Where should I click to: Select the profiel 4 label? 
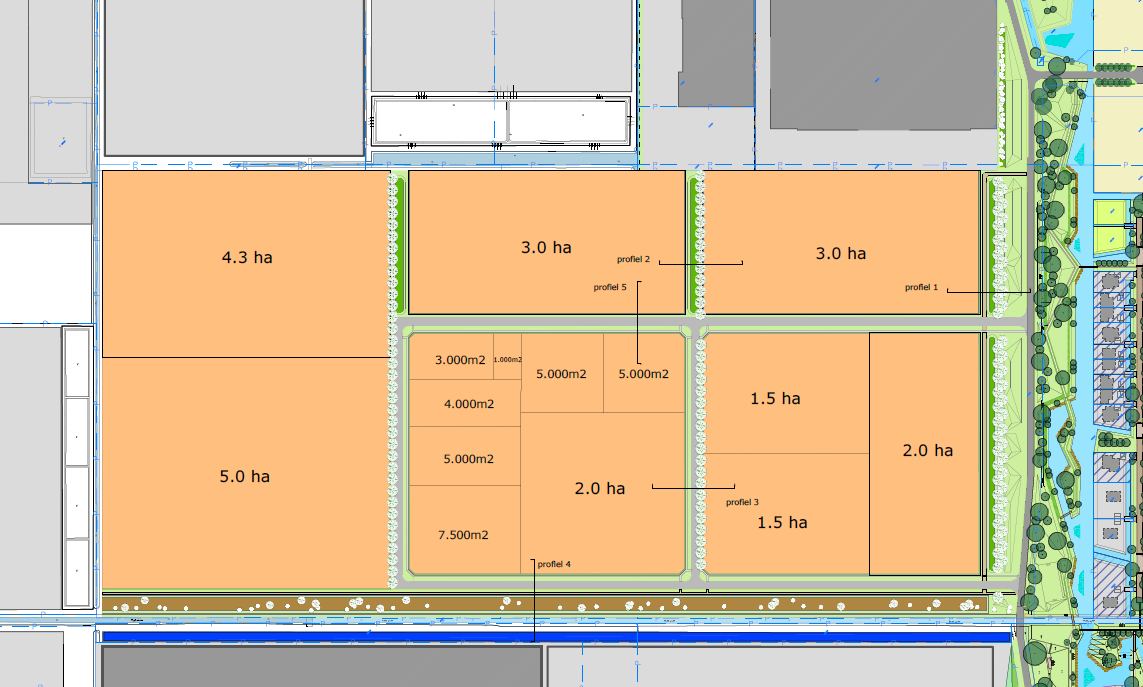tap(554, 564)
